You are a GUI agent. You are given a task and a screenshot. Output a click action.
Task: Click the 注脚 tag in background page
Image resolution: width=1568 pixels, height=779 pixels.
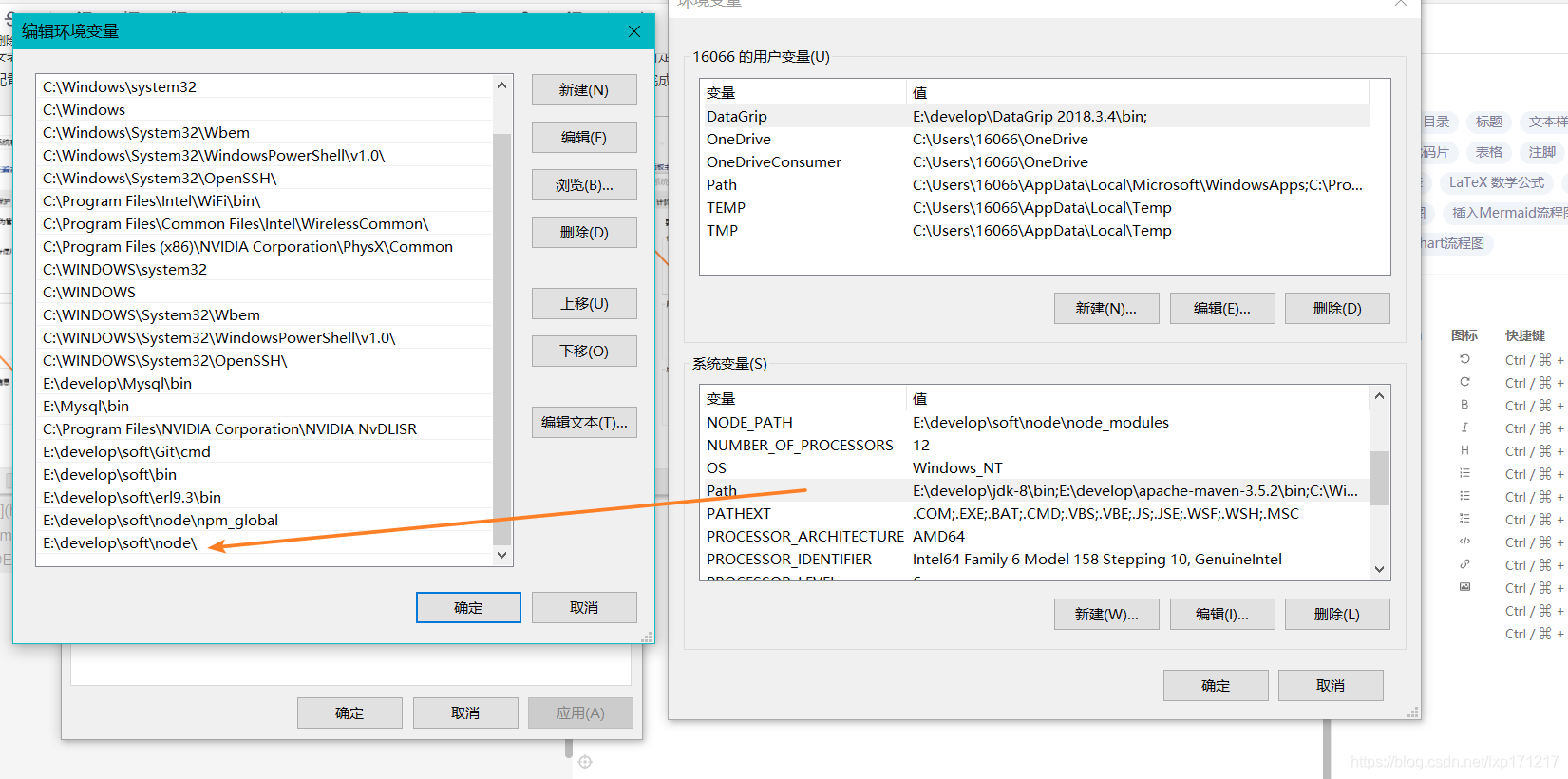(1542, 152)
